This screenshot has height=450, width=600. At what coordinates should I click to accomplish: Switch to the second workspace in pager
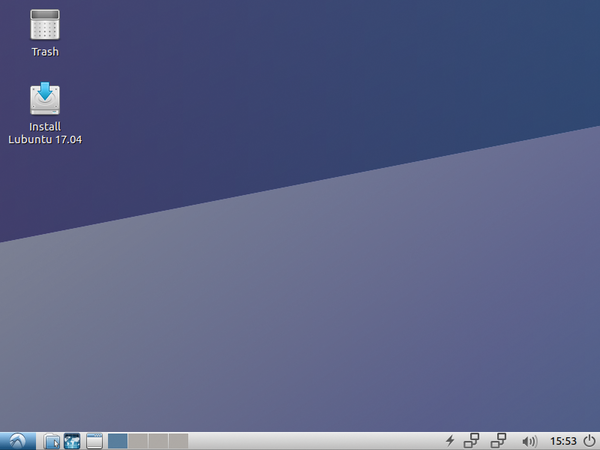138,441
